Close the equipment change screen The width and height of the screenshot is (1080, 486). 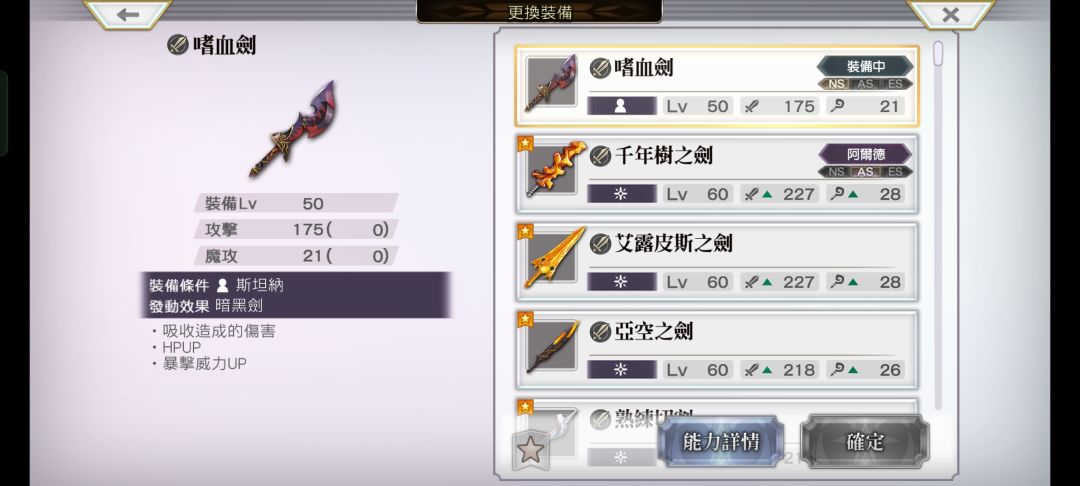pyautogui.click(x=951, y=14)
